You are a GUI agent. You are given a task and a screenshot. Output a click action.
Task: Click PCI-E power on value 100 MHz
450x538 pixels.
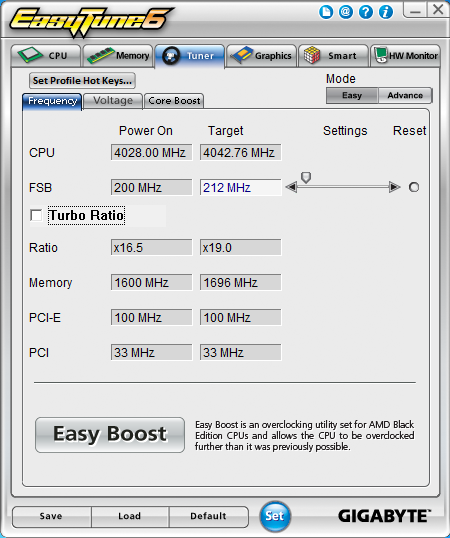[151, 317]
